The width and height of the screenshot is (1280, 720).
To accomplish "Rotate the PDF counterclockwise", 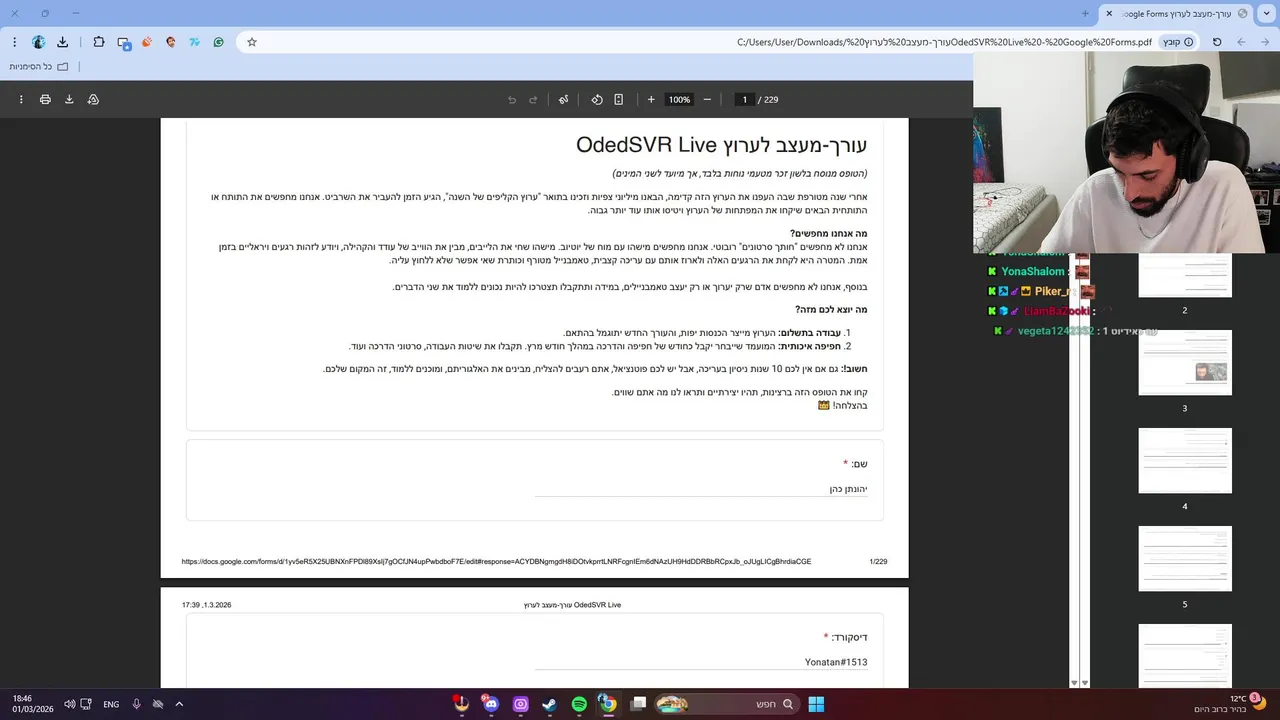I will (x=597, y=99).
